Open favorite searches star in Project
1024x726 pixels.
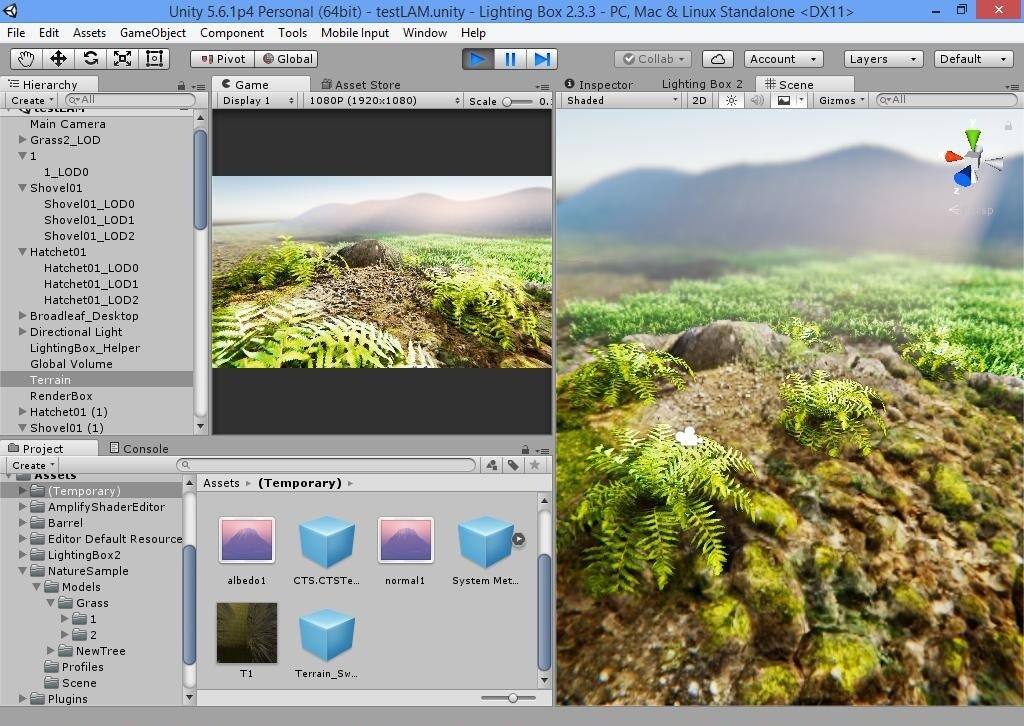(x=535, y=465)
